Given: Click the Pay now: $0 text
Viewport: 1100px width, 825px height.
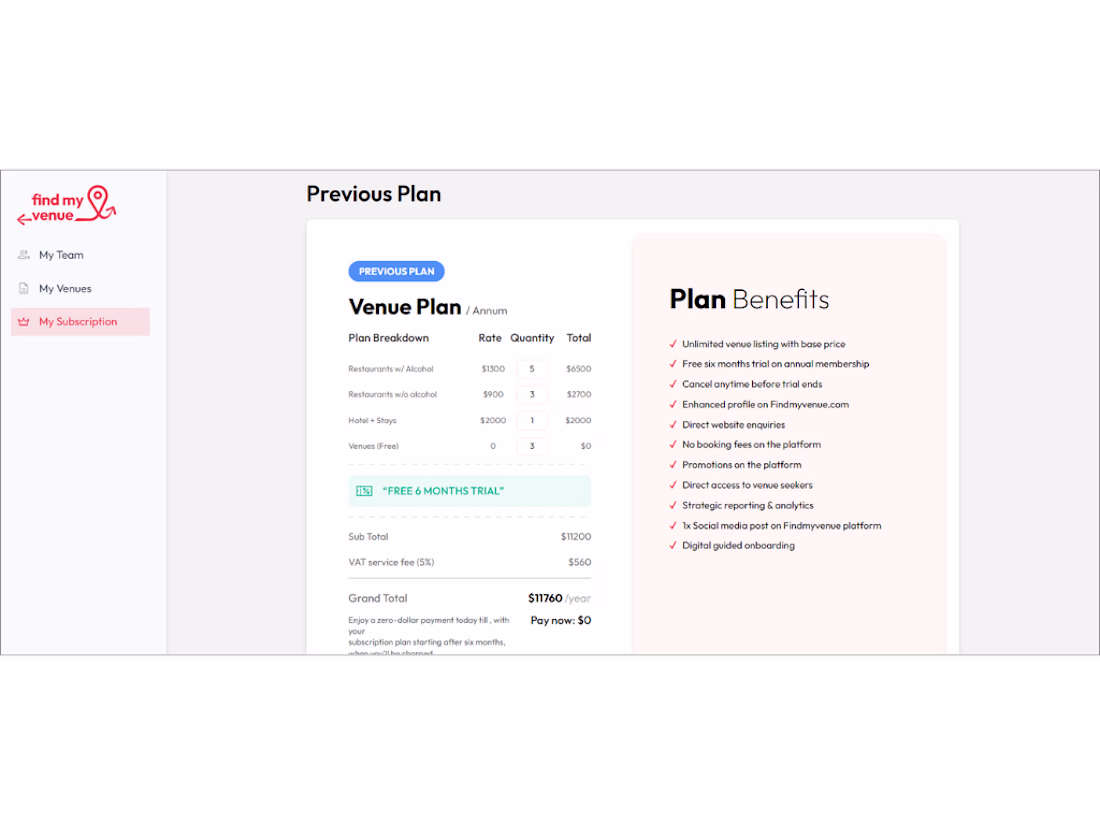Looking at the screenshot, I should point(560,621).
